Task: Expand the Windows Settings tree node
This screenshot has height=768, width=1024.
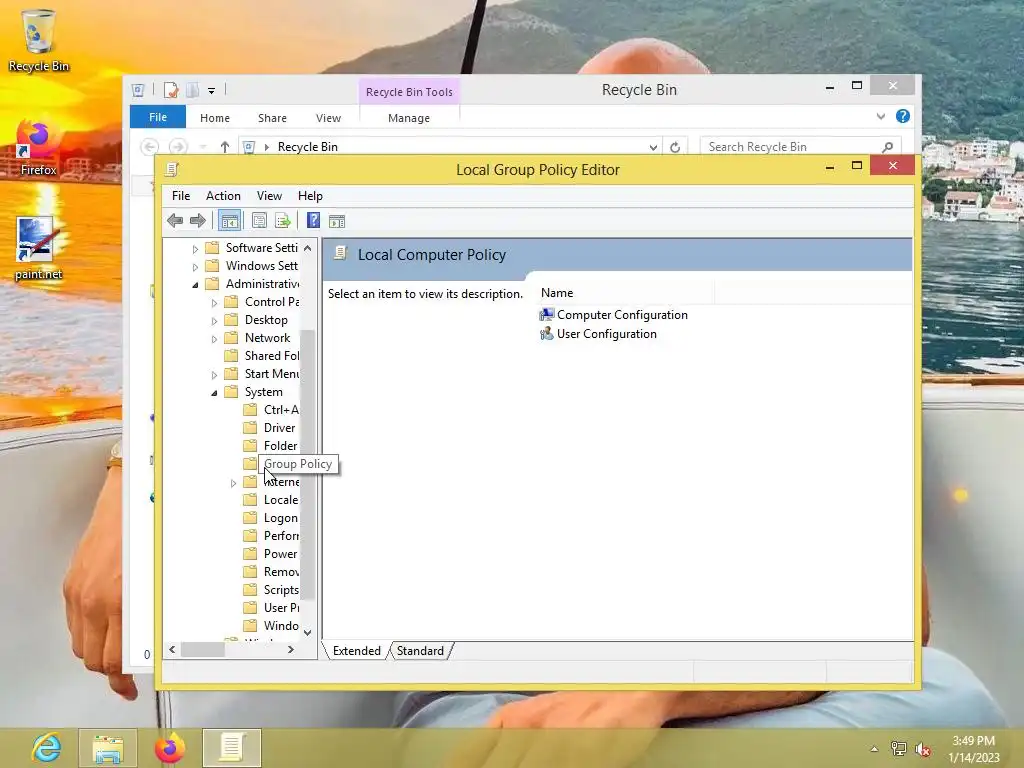Action: coord(195,266)
